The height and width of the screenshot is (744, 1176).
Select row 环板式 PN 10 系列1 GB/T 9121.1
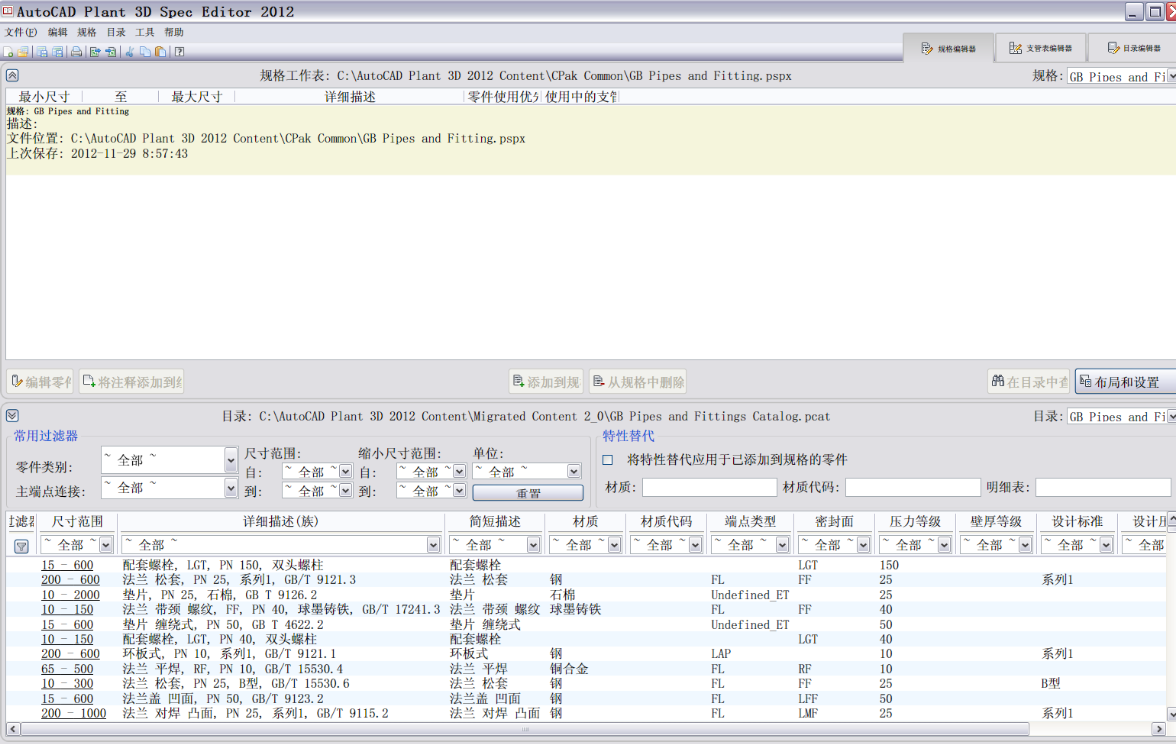[585, 654]
